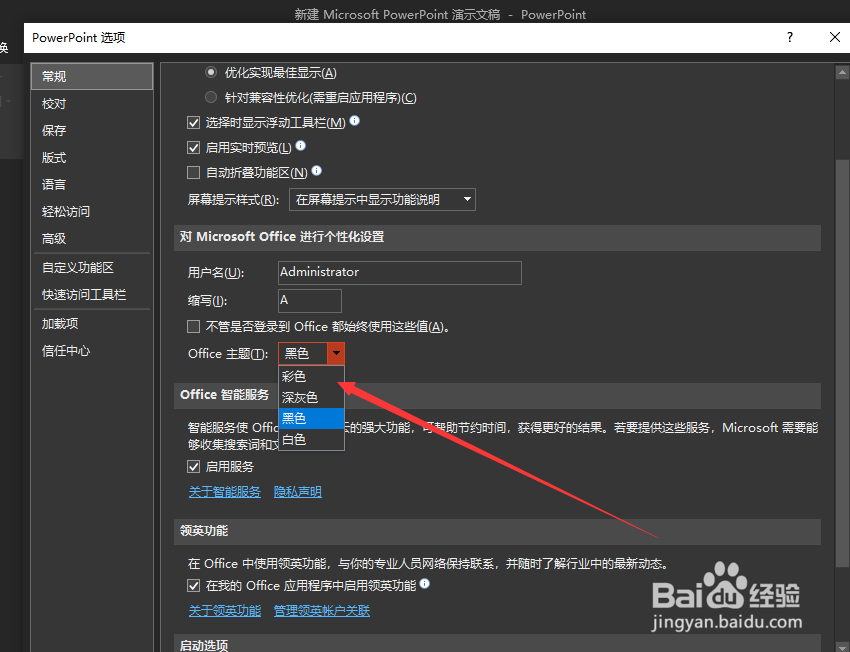Viewport: 850px width, 652px height.
Task: Go to 保存 settings category
Action: (92, 131)
